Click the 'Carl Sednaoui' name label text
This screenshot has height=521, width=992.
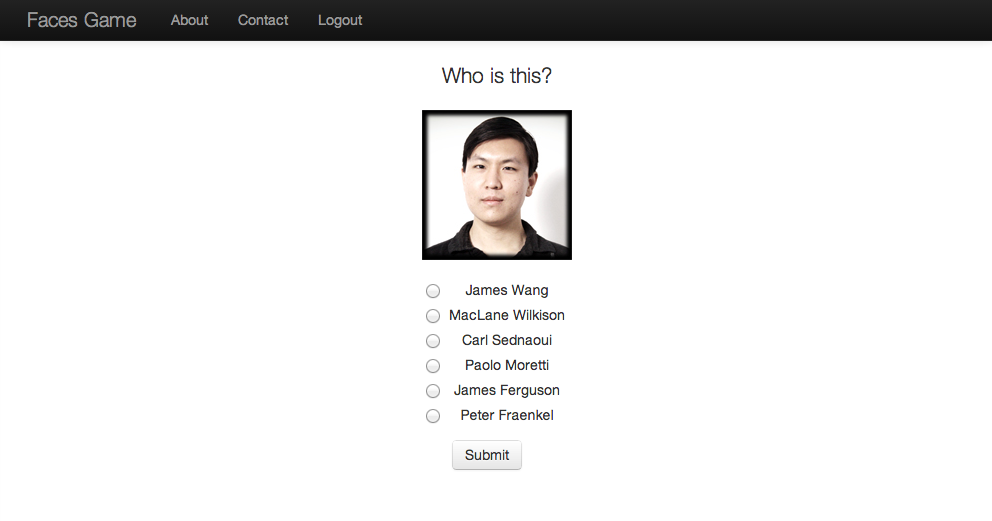point(507,340)
